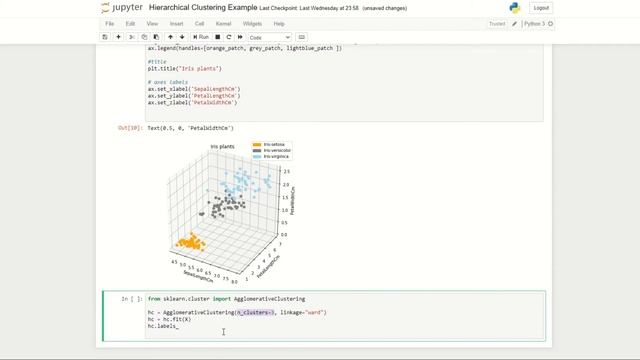Click the pencil edit mode icon
This screenshot has width=640, height=360.
(x=514, y=24)
